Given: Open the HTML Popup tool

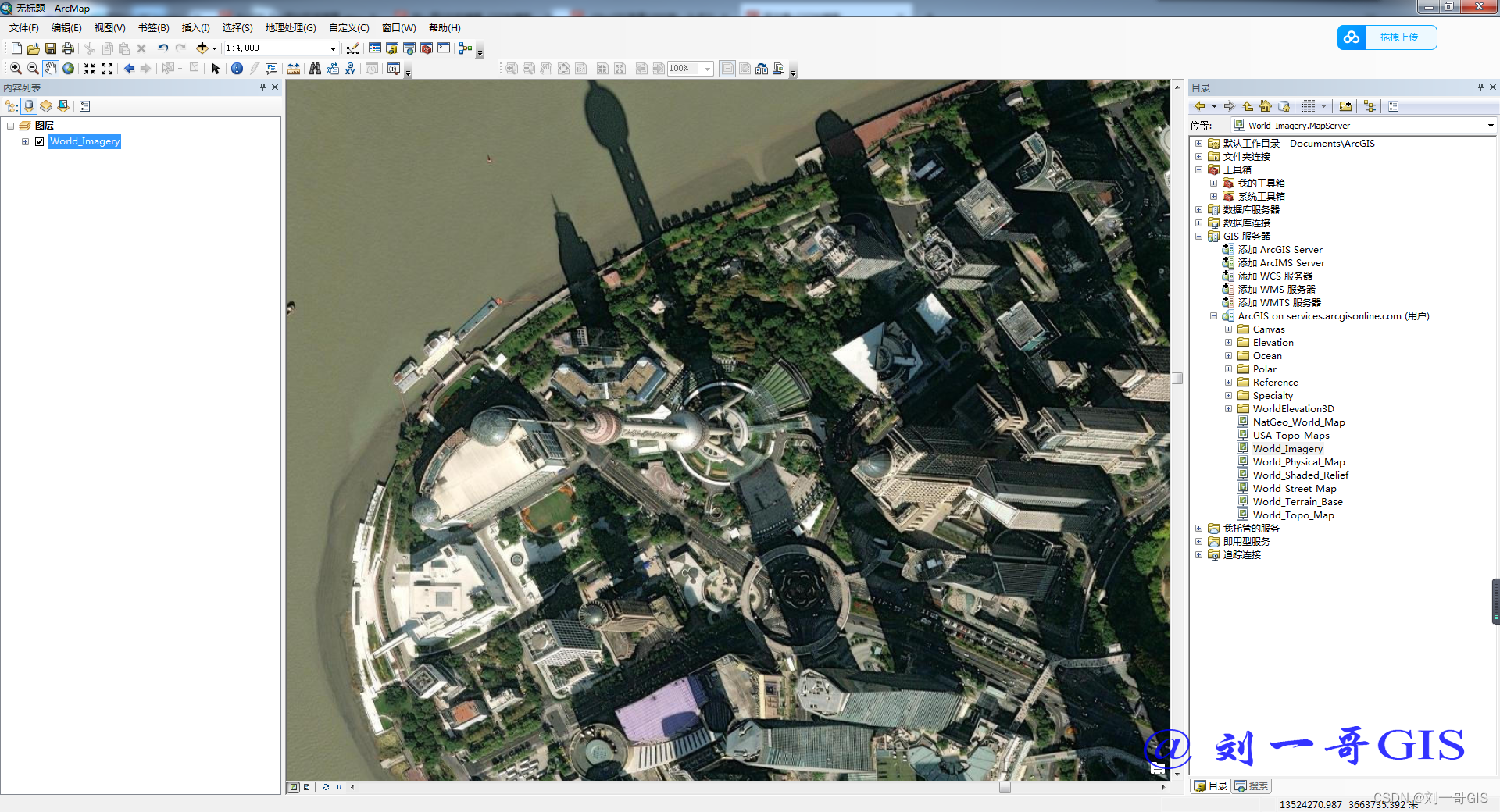Looking at the screenshot, I should click(271, 69).
